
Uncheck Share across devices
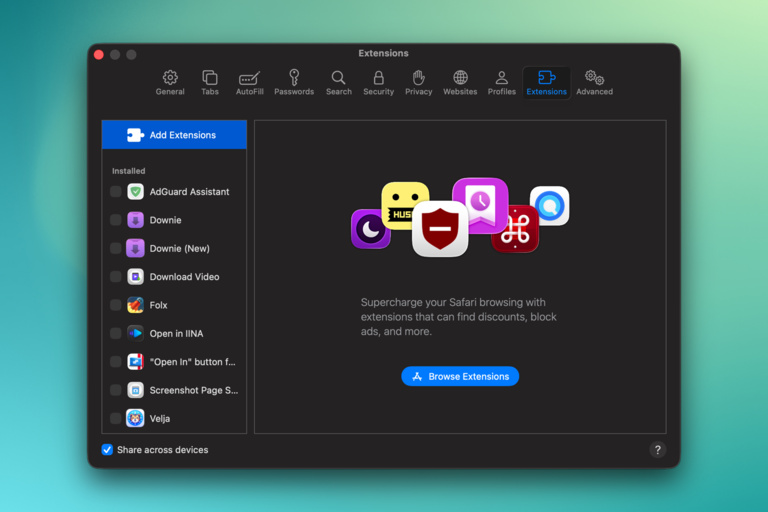point(107,450)
